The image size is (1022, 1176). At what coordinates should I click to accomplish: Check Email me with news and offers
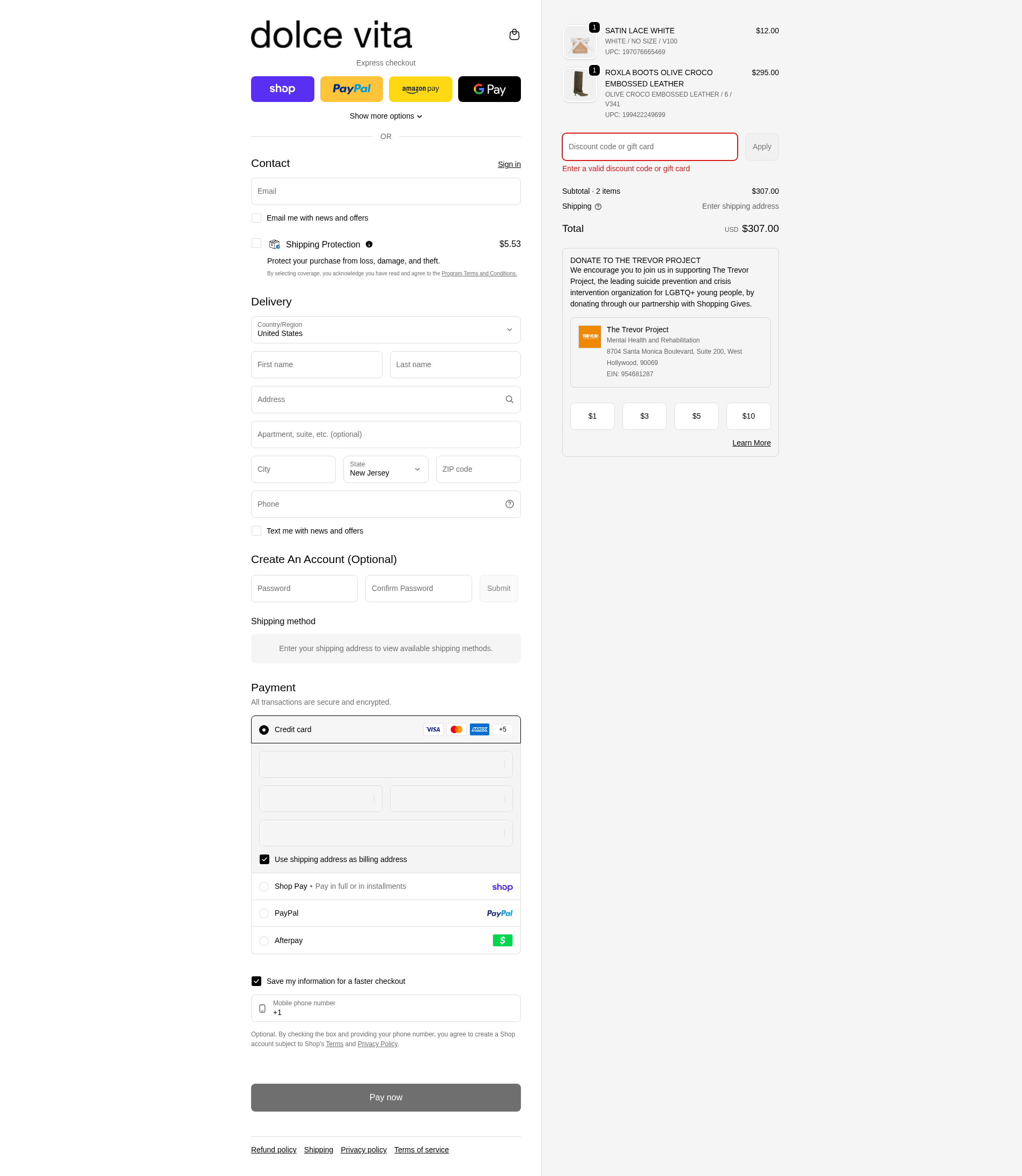point(256,218)
